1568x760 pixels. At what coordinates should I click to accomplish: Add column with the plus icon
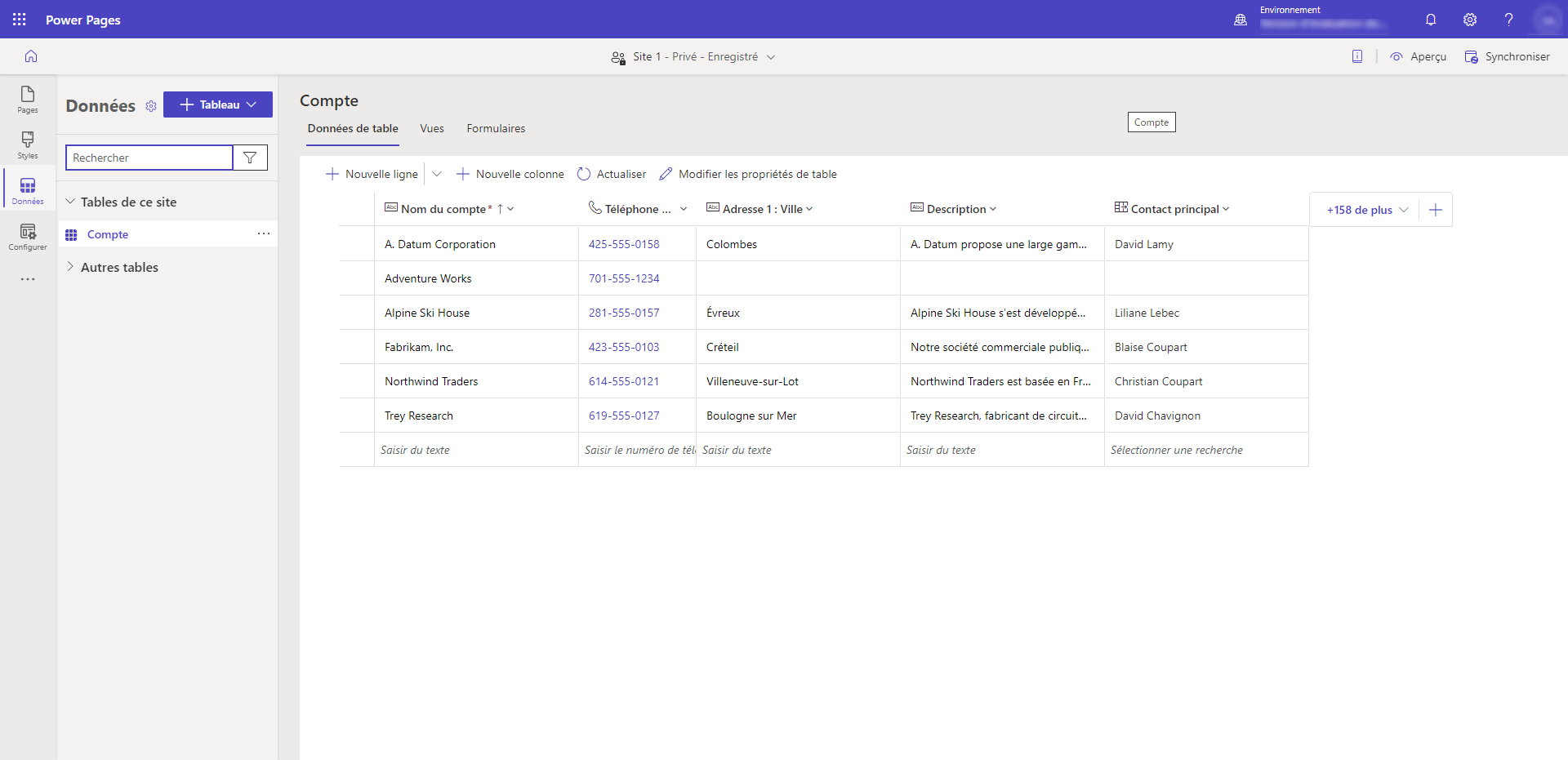click(x=1436, y=210)
